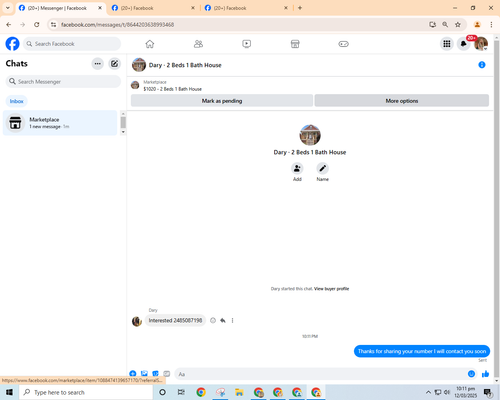Image resolution: width=500 pixels, height=400 pixels.
Task: Open View buyer profile link
Action: pos(331,289)
